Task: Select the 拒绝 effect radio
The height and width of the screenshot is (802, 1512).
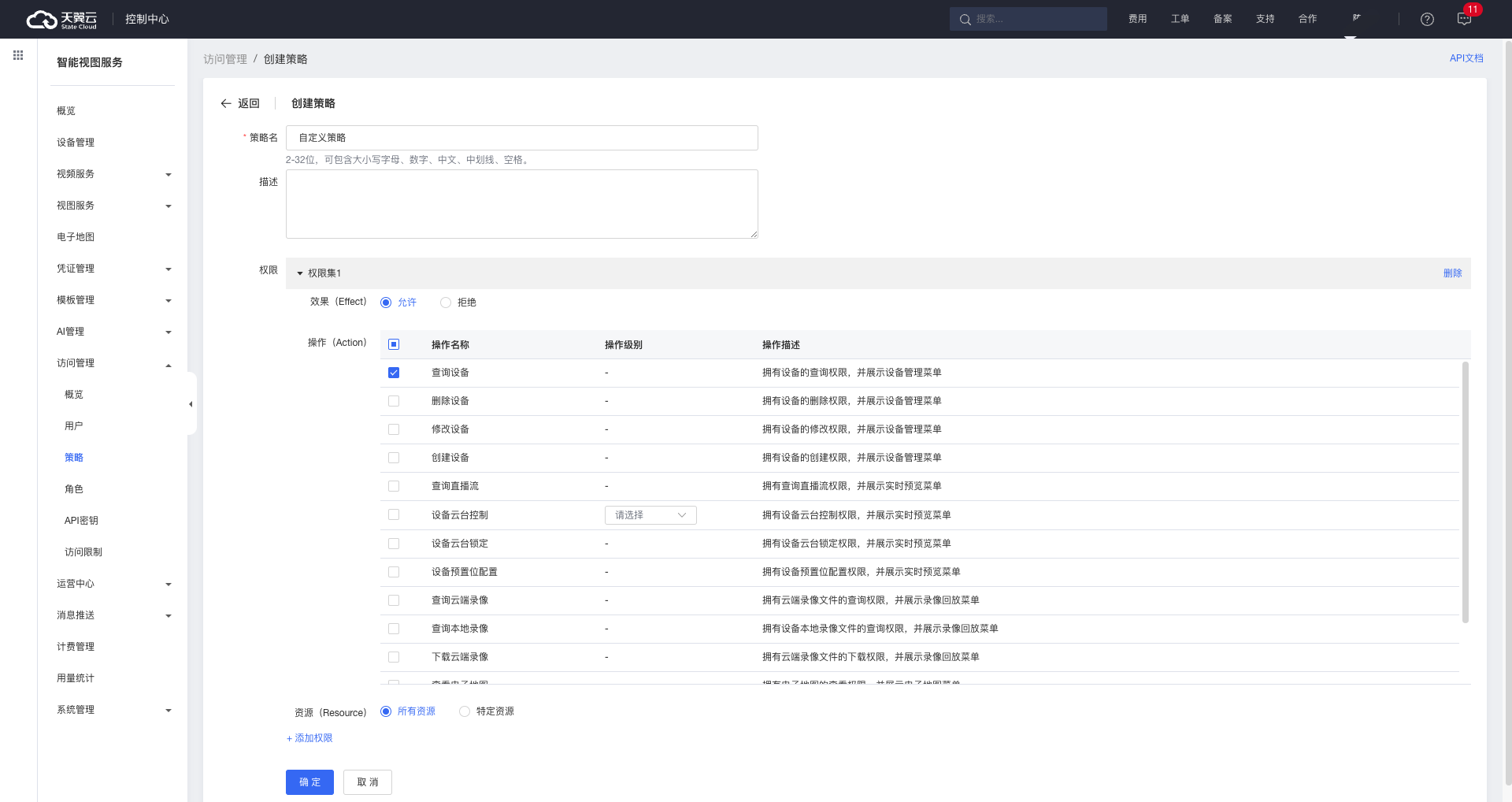Action: [x=446, y=303]
